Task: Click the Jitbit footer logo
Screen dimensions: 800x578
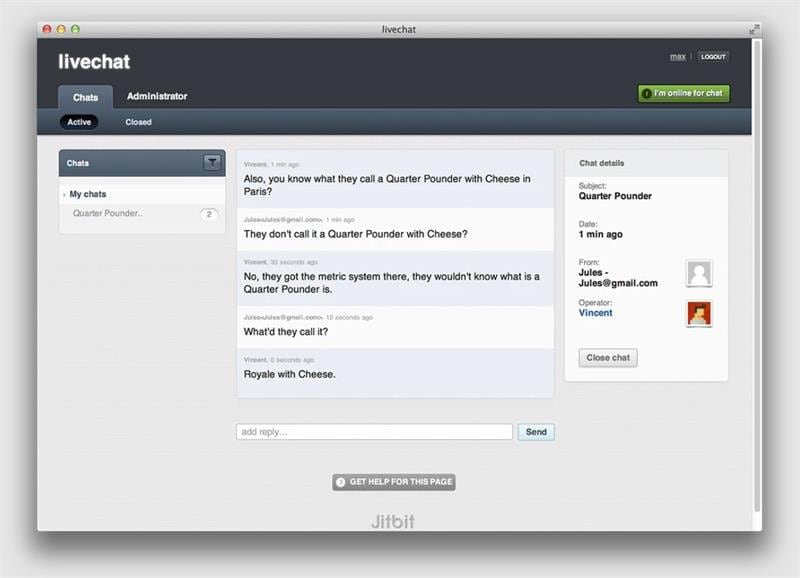Action: click(x=393, y=521)
